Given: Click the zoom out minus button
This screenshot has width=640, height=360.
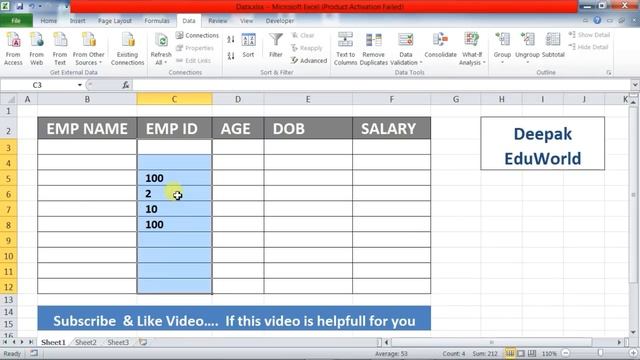Looking at the screenshot, I should pyautogui.click(x=566, y=353).
